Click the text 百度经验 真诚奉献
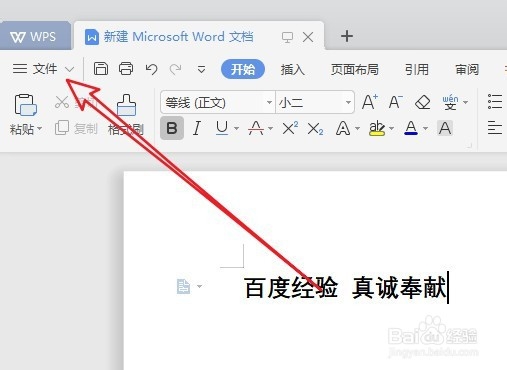The height and width of the screenshot is (370, 507). (345, 287)
